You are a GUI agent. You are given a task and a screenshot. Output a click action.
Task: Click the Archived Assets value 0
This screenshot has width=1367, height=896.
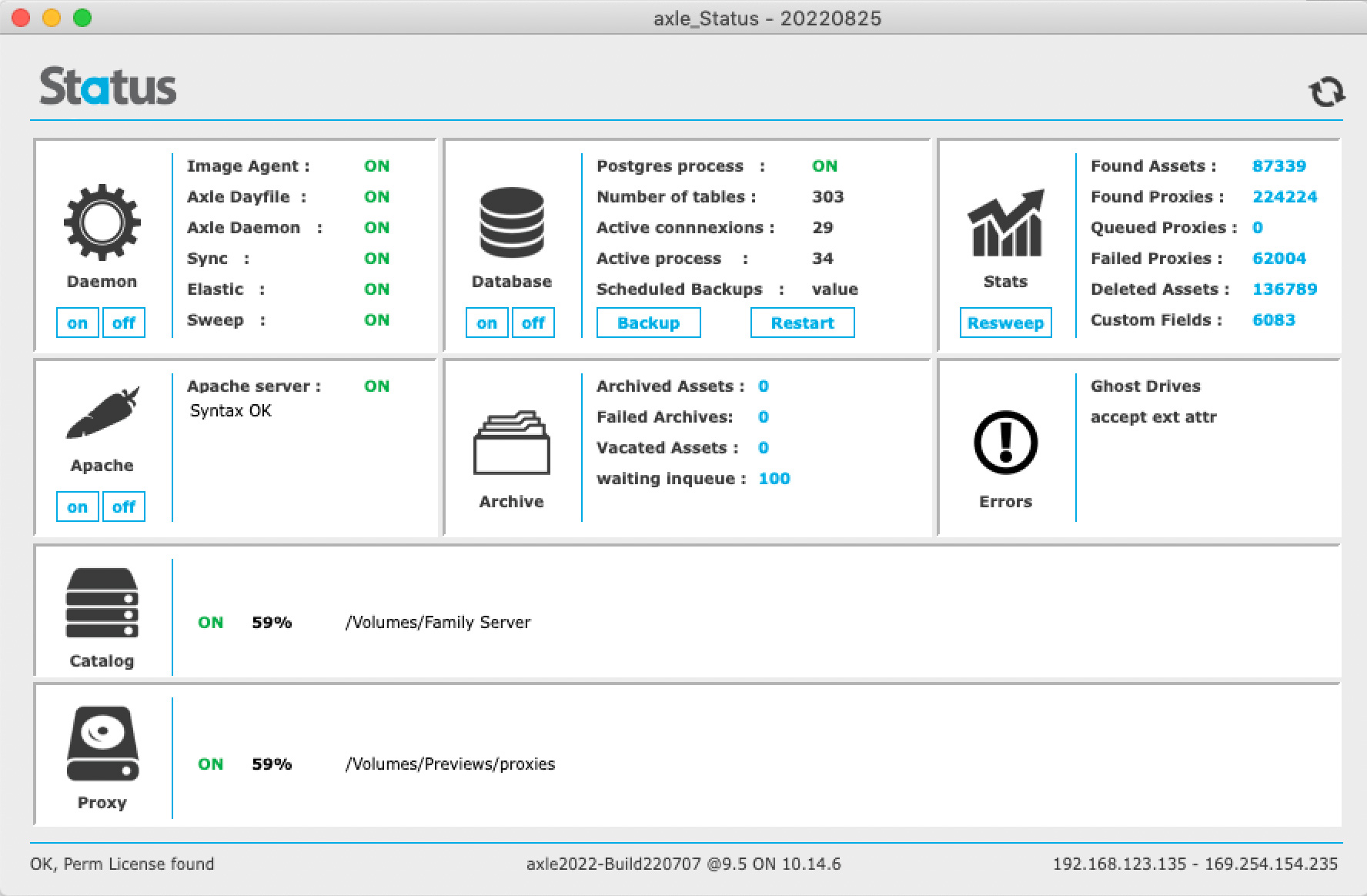(764, 386)
